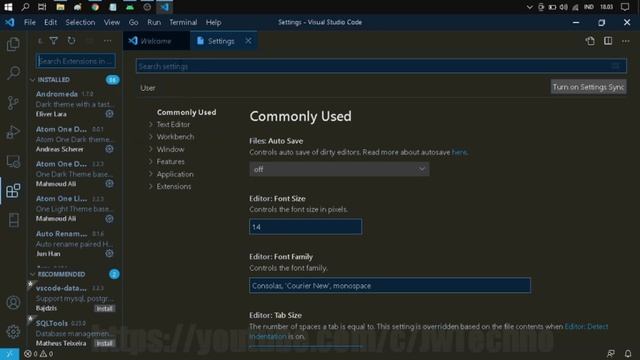Open the Remote Explorer view

[x=13, y=161]
